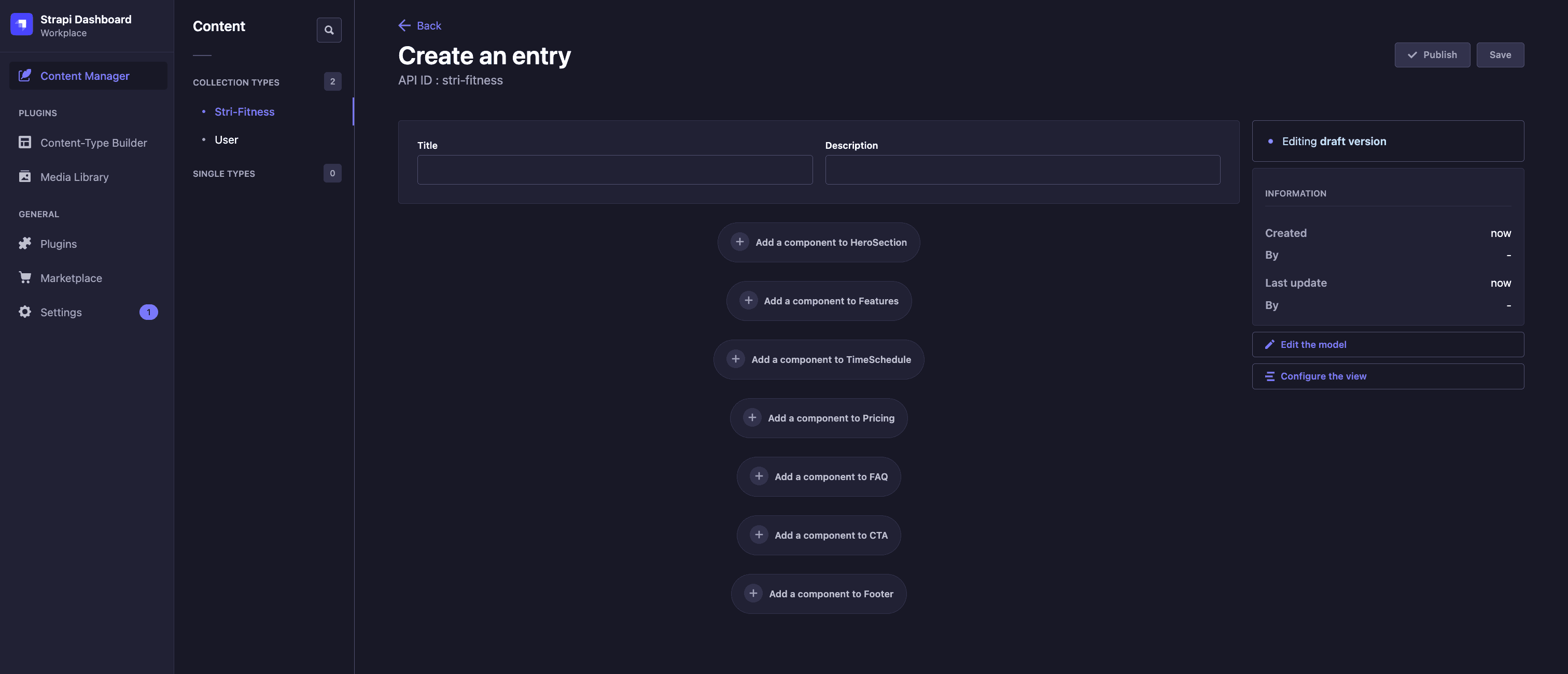Add a component to Pricing
The width and height of the screenshot is (1568, 674).
click(819, 418)
